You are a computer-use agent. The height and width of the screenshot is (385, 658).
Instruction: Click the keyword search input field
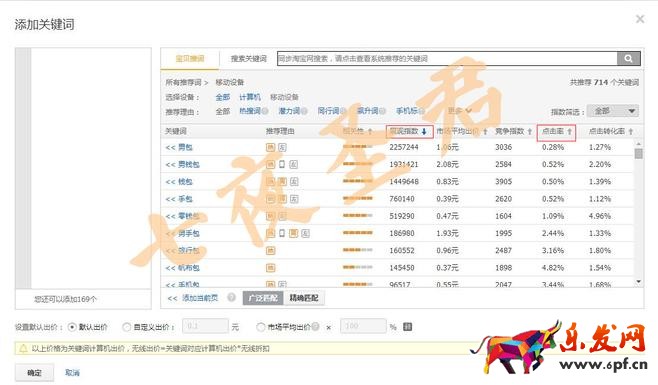tap(447, 58)
